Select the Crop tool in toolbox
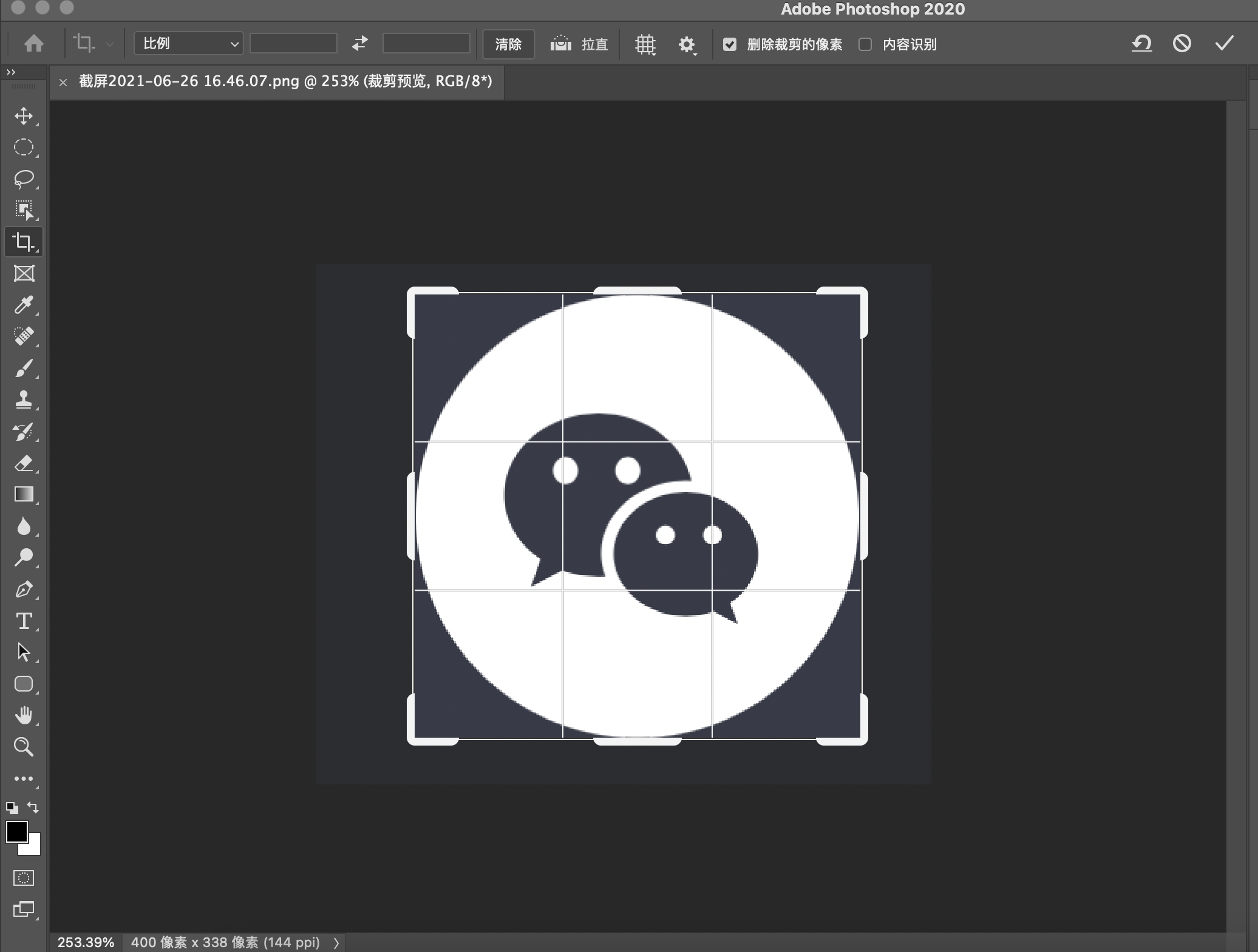 [24, 242]
